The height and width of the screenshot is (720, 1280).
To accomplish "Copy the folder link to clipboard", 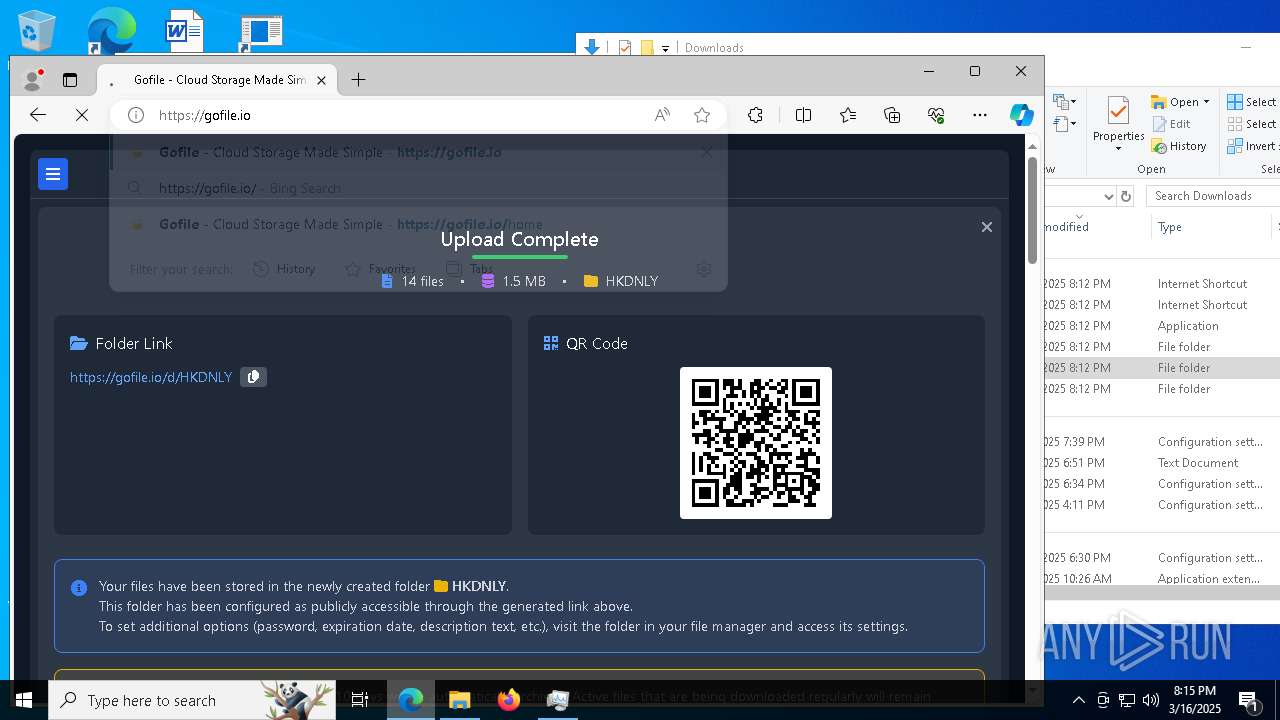I will point(253,377).
